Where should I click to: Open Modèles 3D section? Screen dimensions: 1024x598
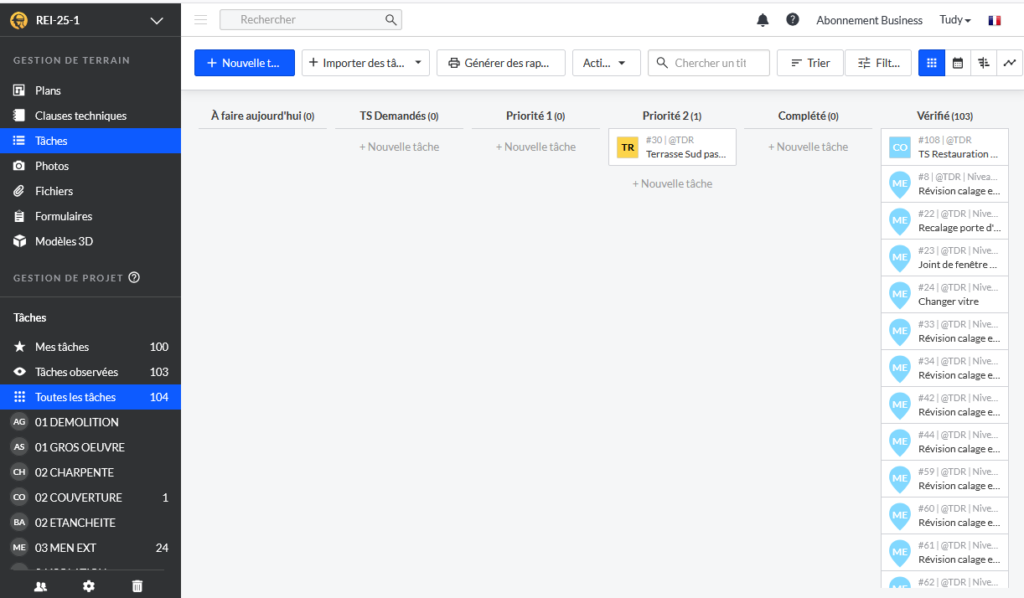point(90,241)
